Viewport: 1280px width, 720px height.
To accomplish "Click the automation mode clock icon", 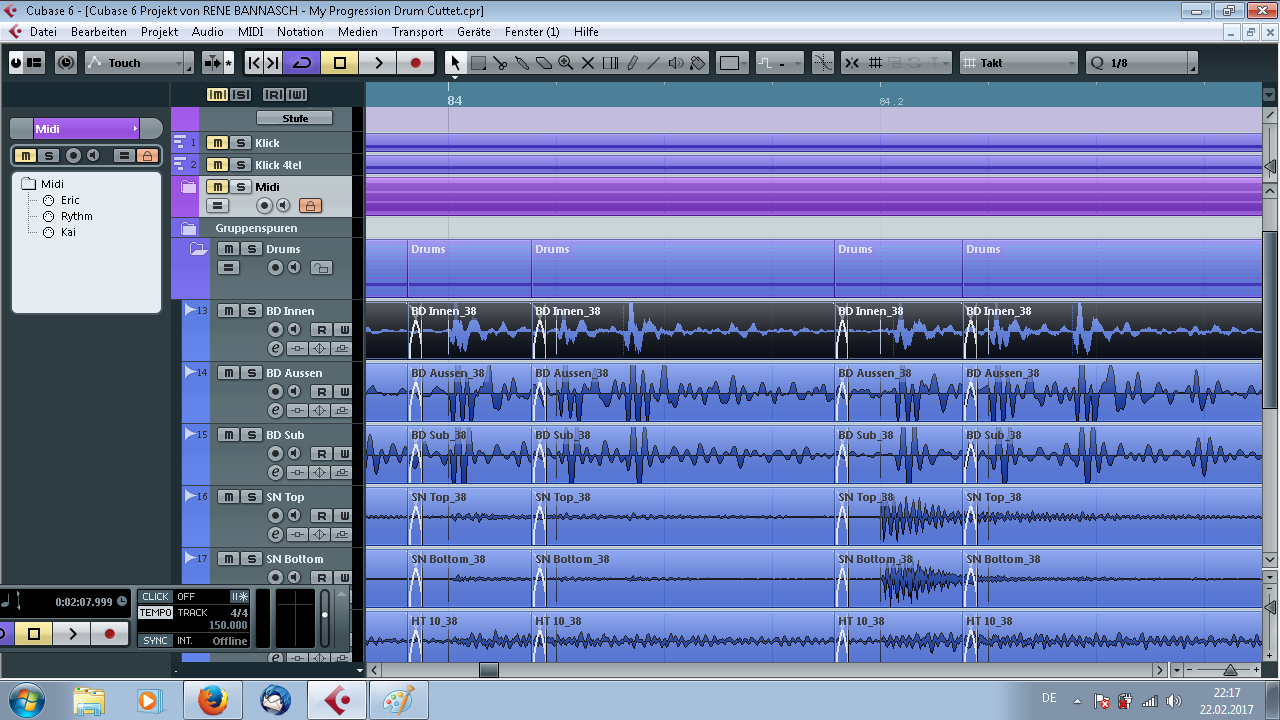I will (x=66, y=63).
